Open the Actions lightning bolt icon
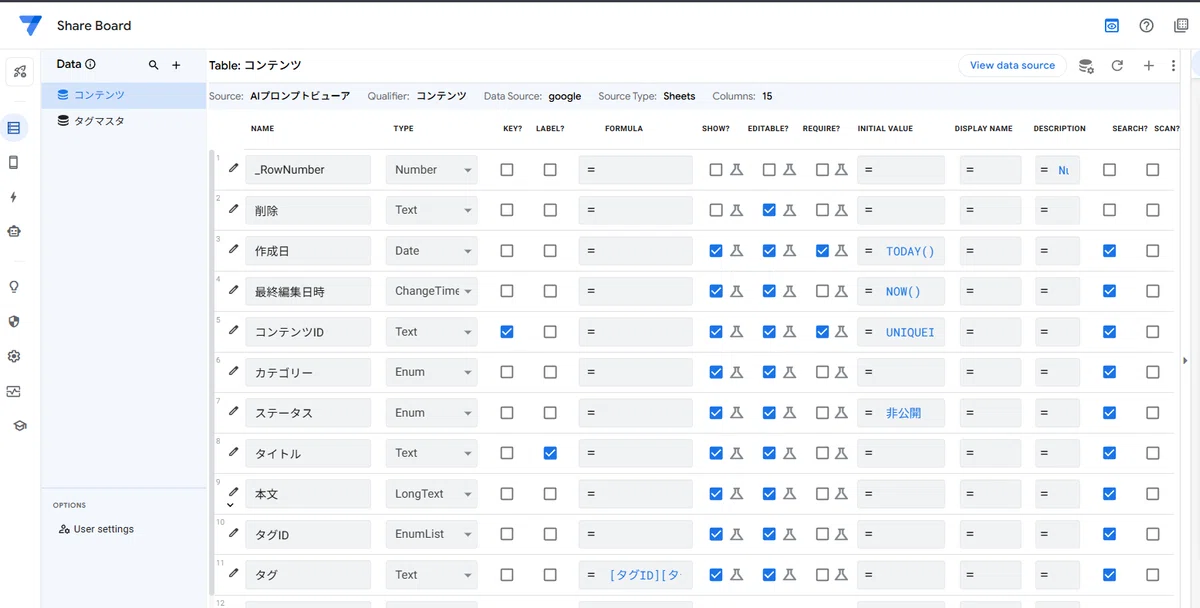The image size is (1200, 608). [14, 197]
